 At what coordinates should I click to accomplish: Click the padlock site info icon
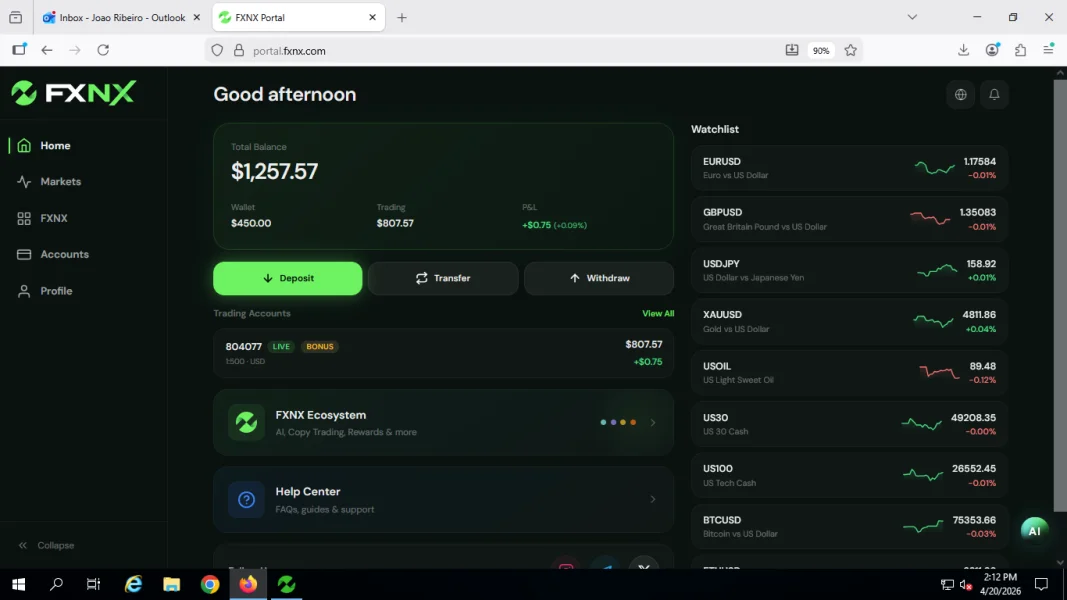(239, 50)
